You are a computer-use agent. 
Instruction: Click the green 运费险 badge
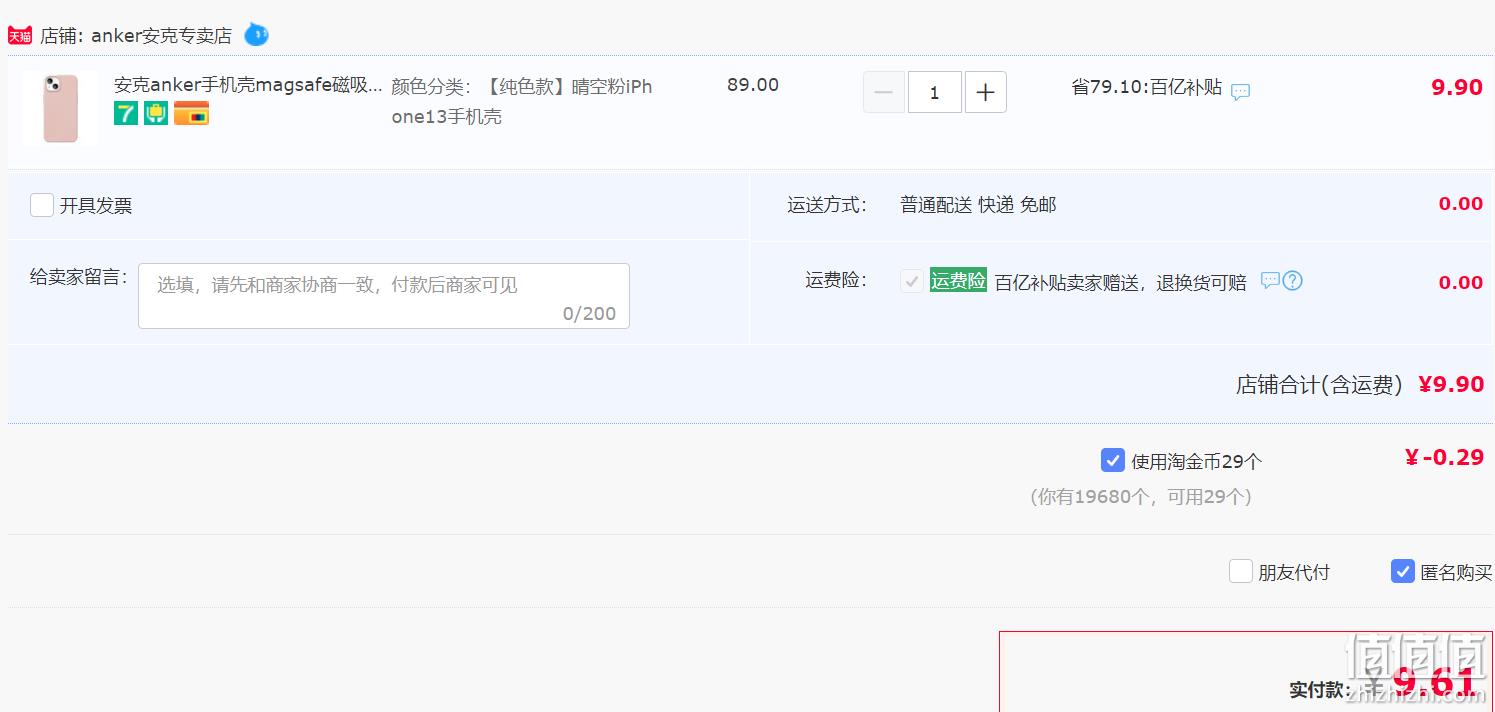click(x=958, y=281)
